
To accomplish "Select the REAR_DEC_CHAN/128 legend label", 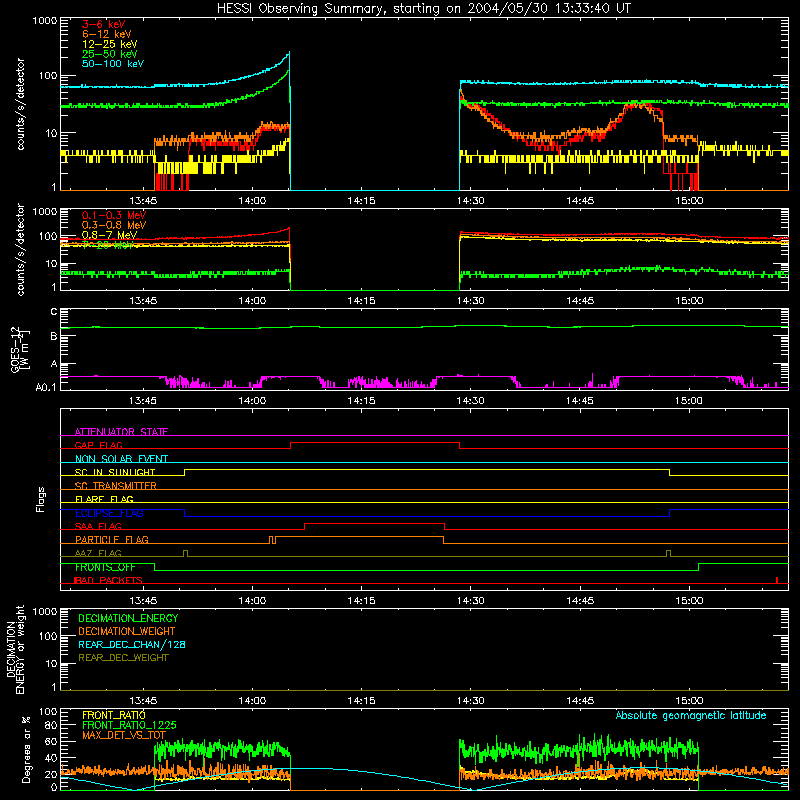I will click(132, 644).
